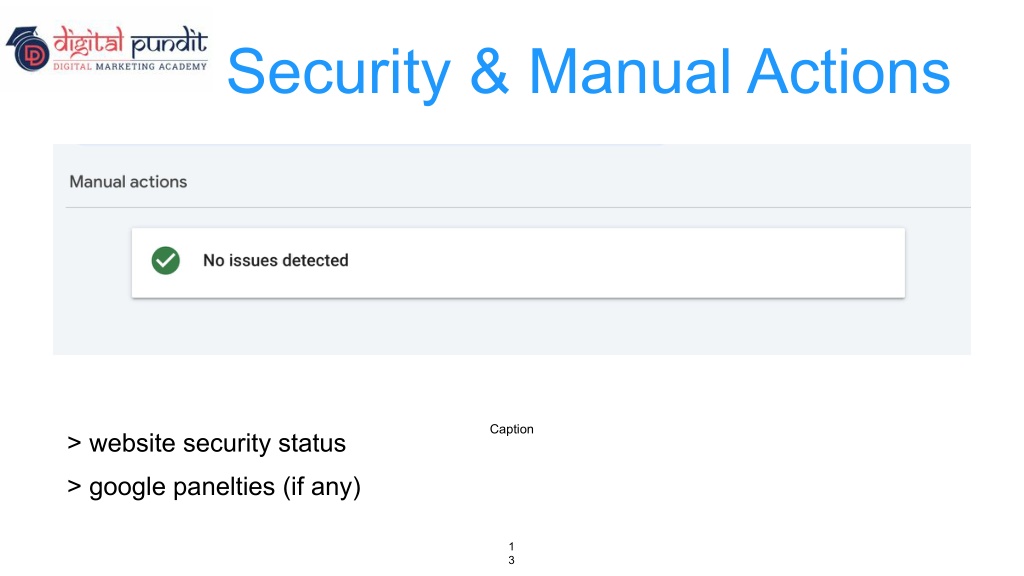The height and width of the screenshot is (576, 1024).
Task: Select the 'Security & Manual Actions' slide title
Action: point(588,72)
